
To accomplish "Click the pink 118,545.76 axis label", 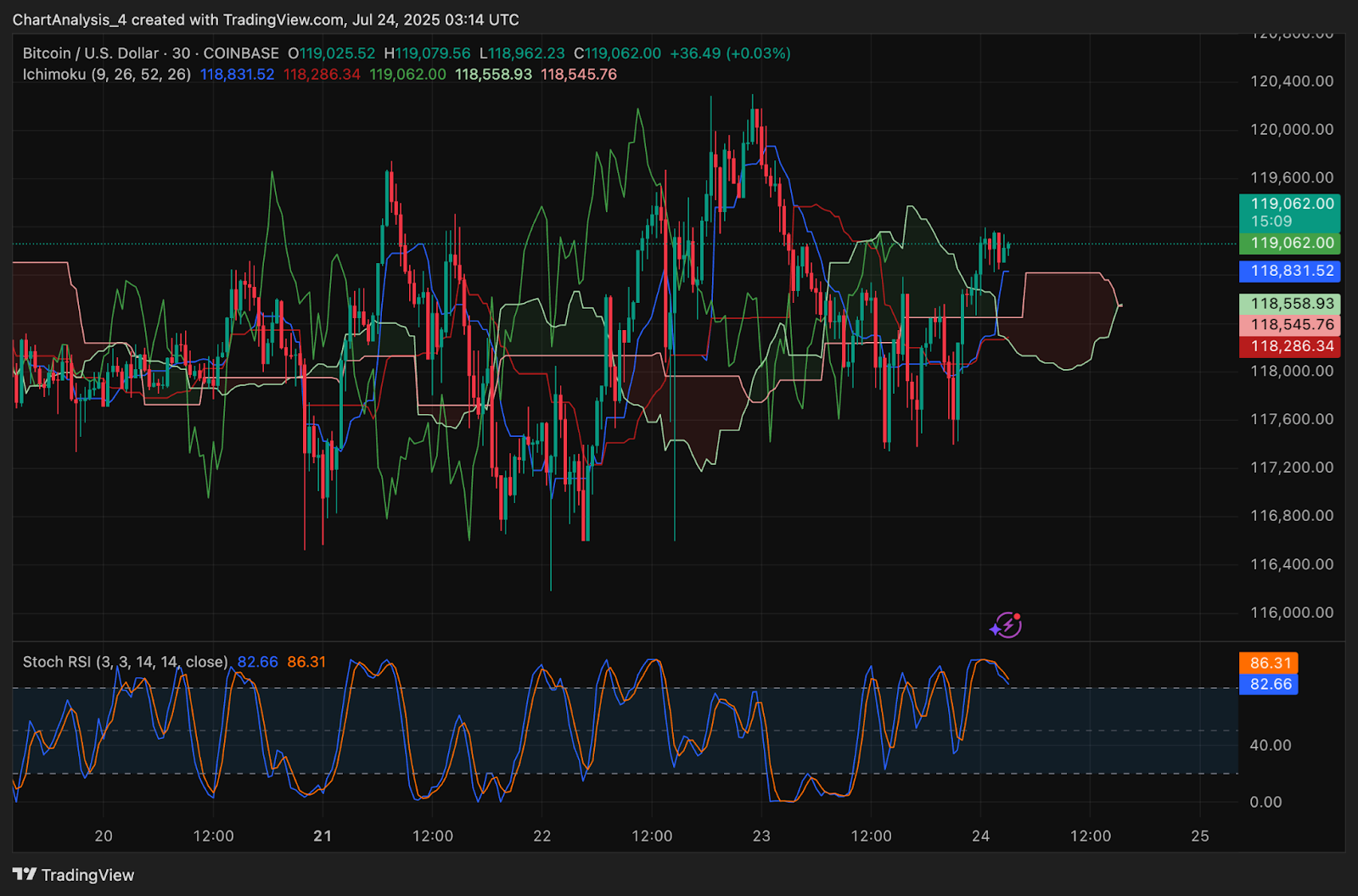I will [x=1290, y=324].
